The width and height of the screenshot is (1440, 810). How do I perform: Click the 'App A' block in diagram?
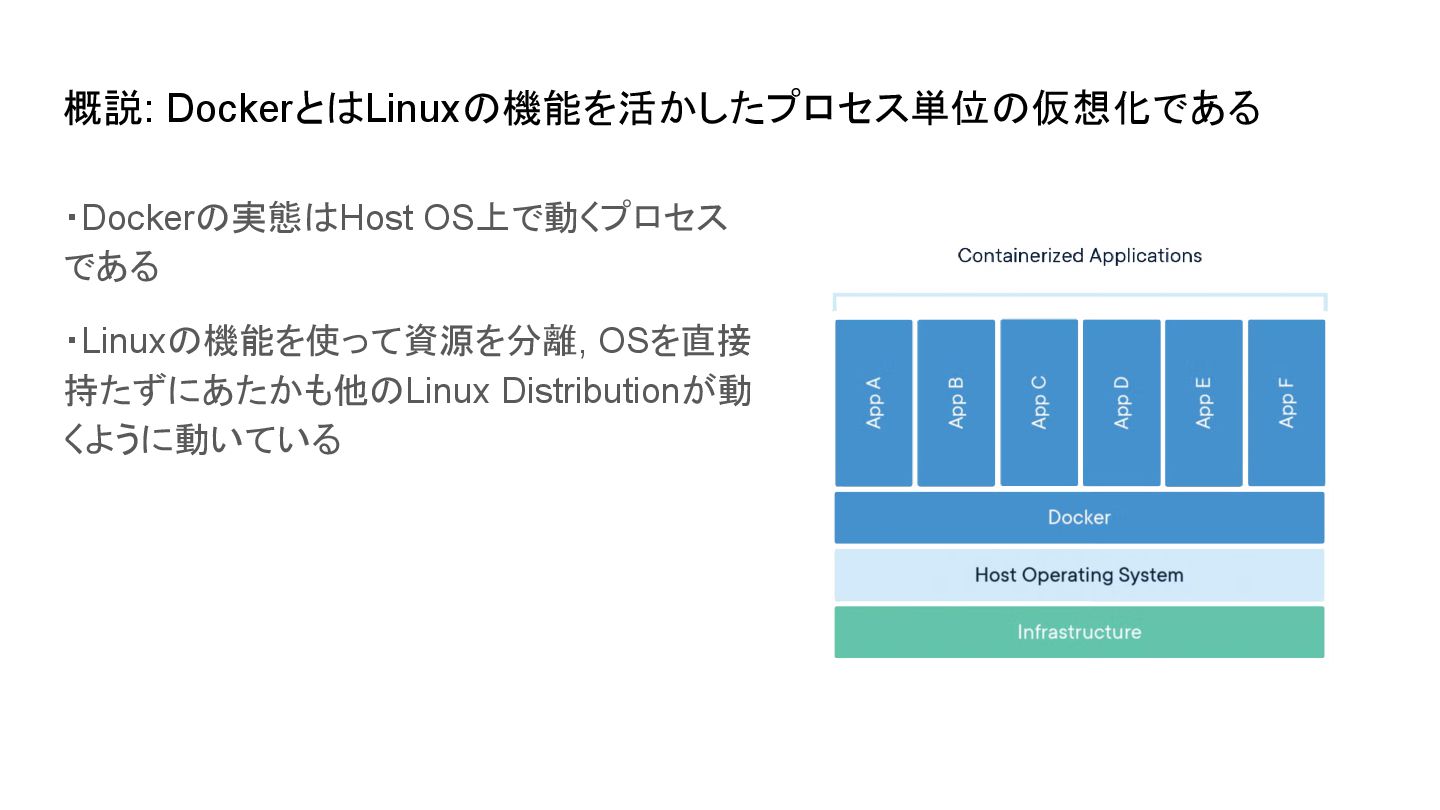pos(874,403)
